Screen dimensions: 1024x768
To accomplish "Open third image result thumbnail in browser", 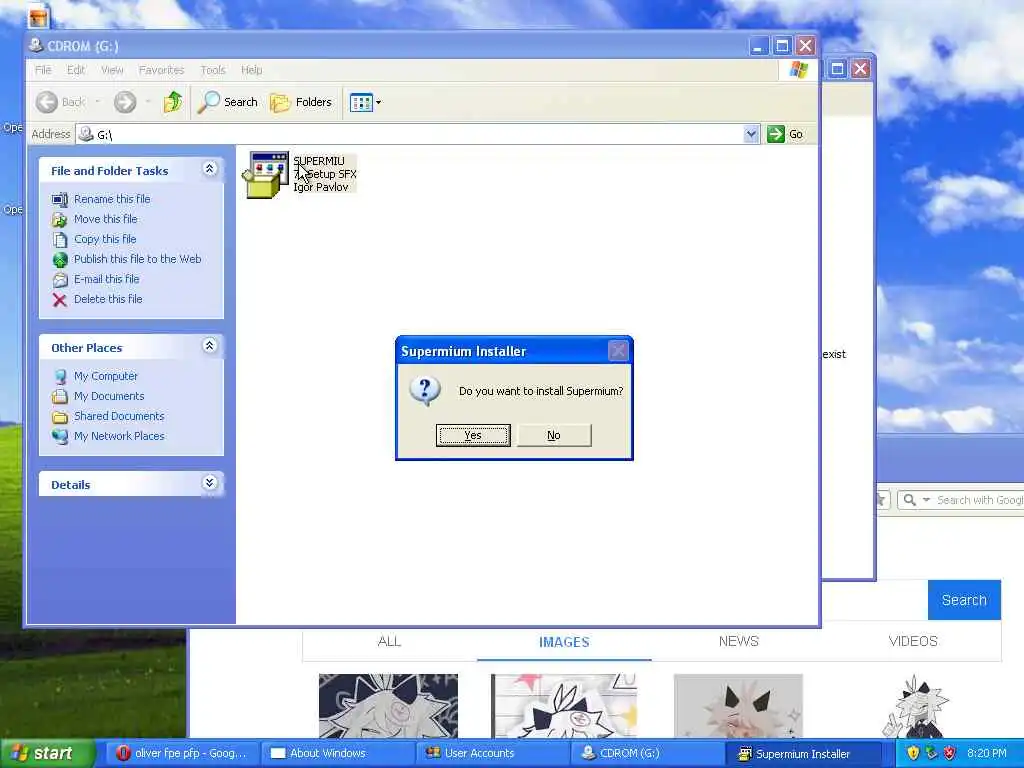I will (738, 706).
